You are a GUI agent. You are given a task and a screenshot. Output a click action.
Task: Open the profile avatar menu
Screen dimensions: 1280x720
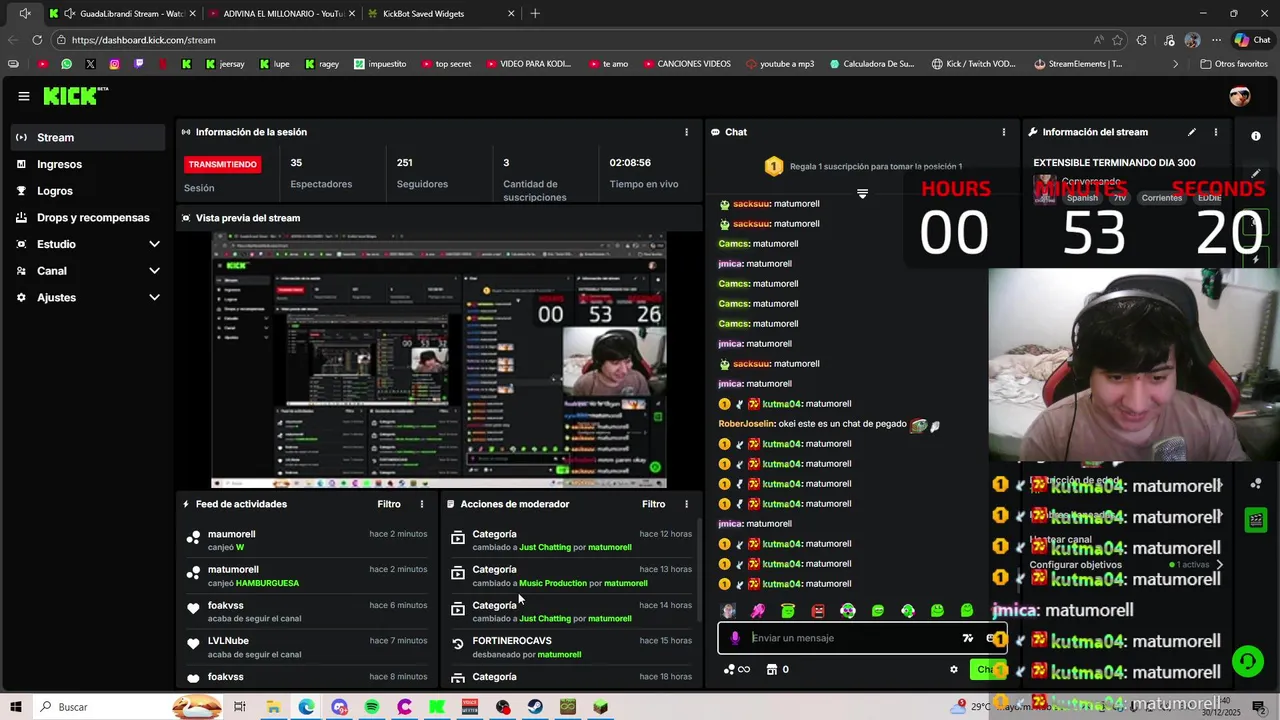coord(1240,96)
